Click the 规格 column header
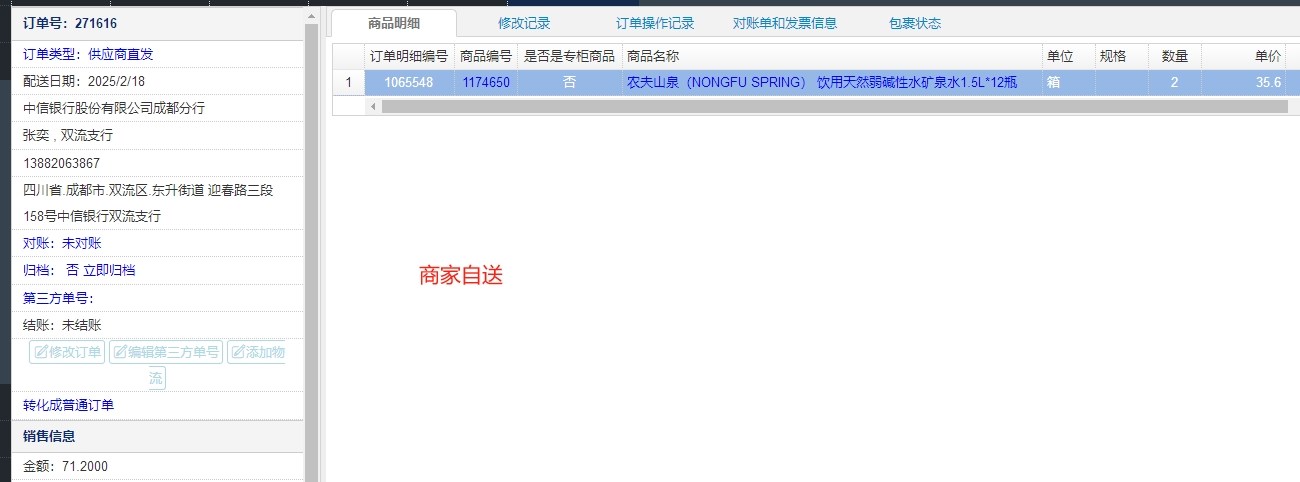Screen dimensions: 1300x482 1121,57
